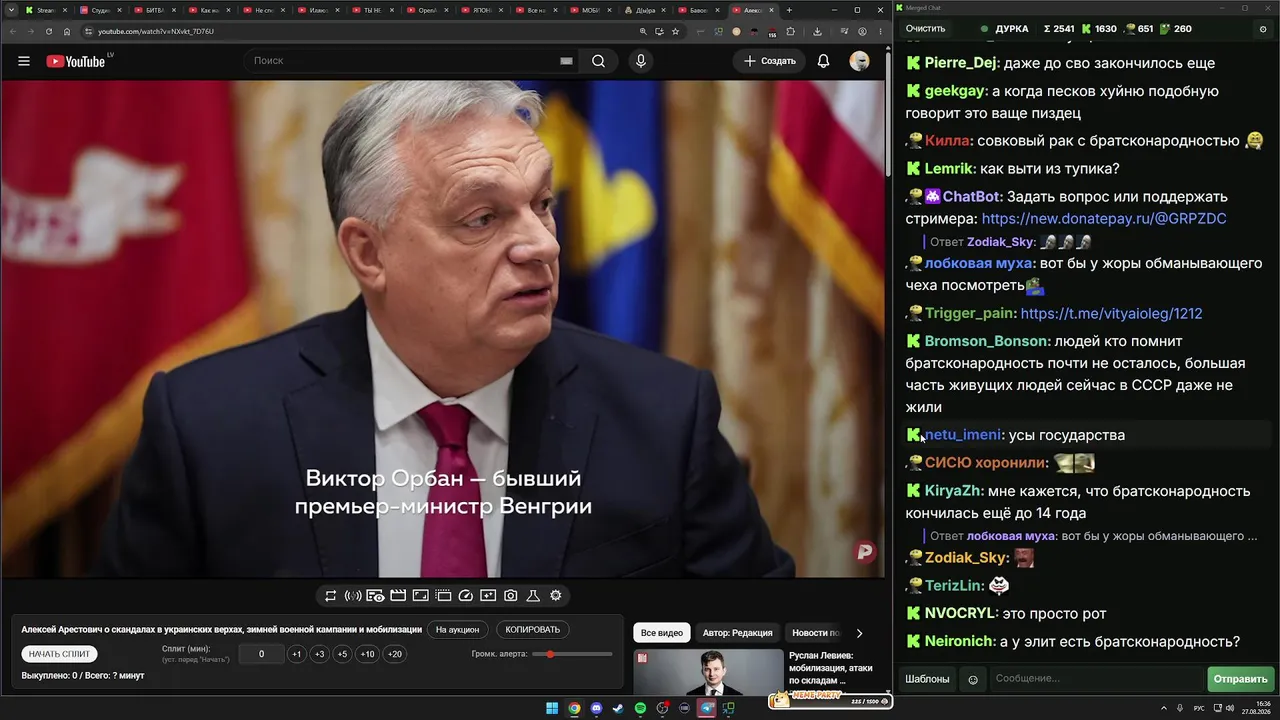Open YouTube notifications bell
Viewport: 1280px width, 720px height.
pos(823,61)
